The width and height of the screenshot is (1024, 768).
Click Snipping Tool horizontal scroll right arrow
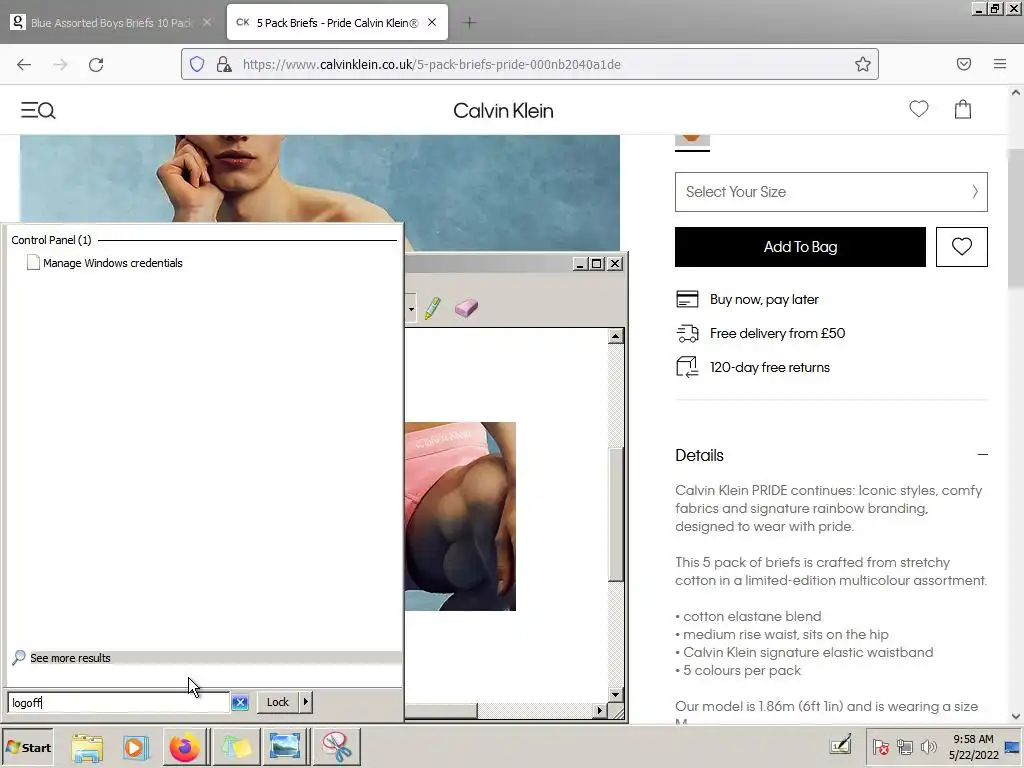point(600,711)
